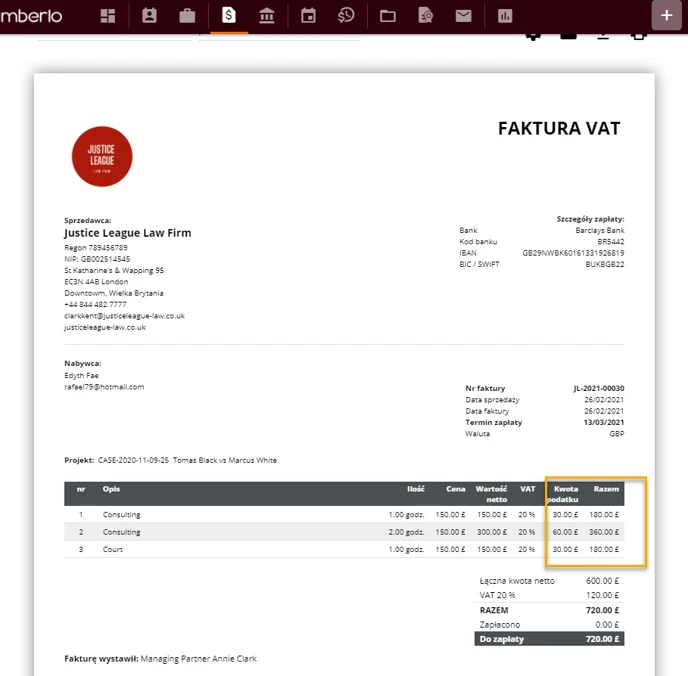
Task: Click VAT 20 % amount 120.00 £
Action: pos(602,595)
